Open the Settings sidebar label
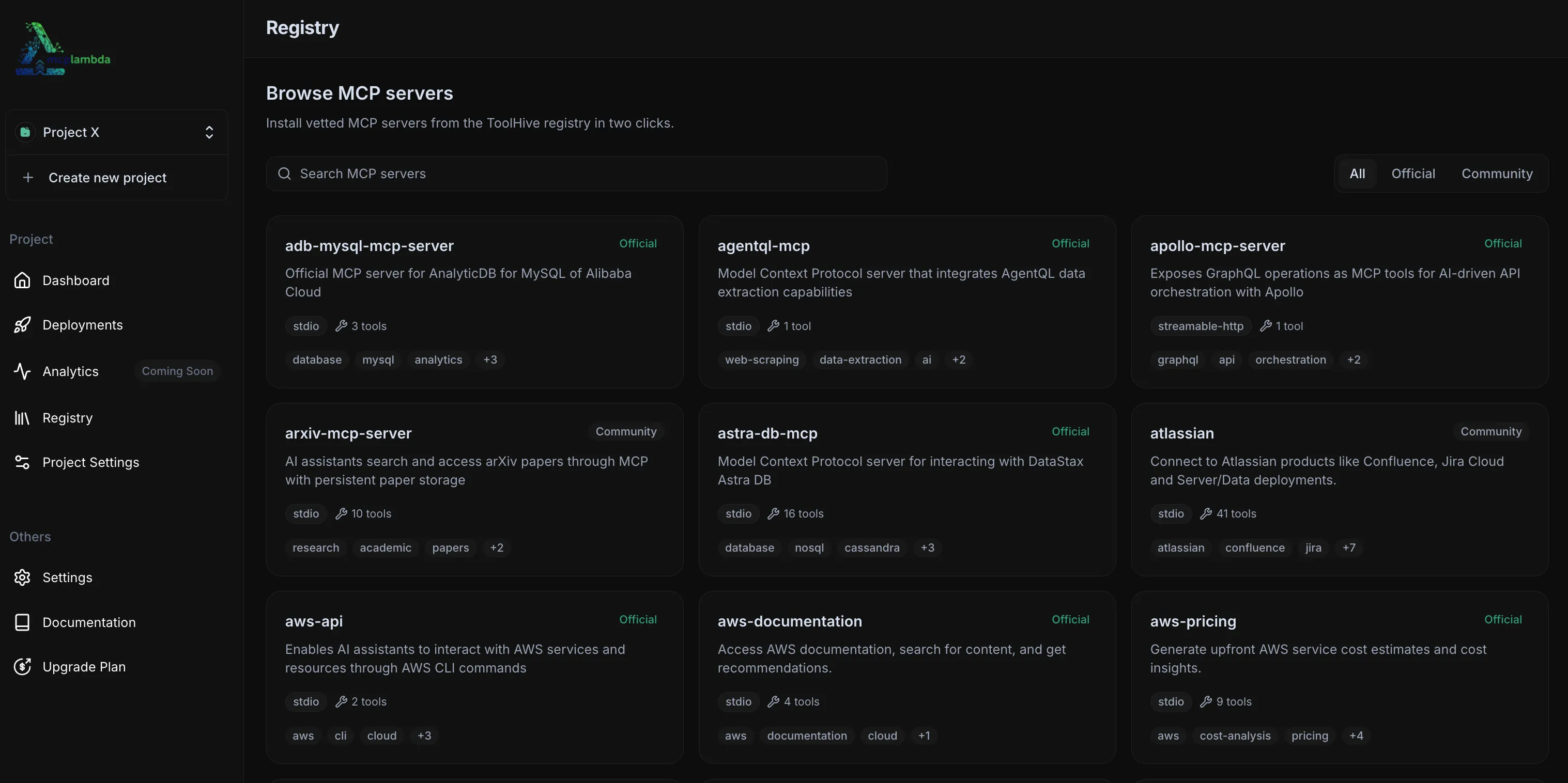The image size is (1568, 783). click(68, 577)
